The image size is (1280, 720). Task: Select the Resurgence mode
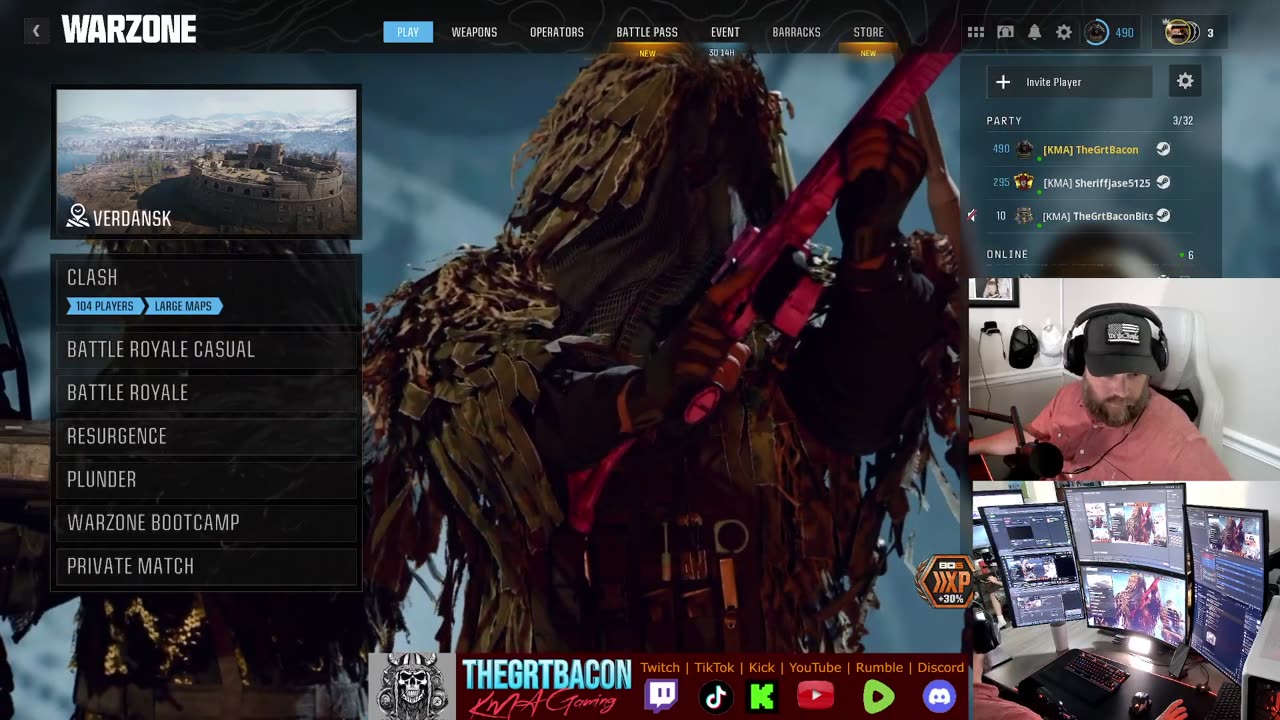pyautogui.click(x=206, y=436)
